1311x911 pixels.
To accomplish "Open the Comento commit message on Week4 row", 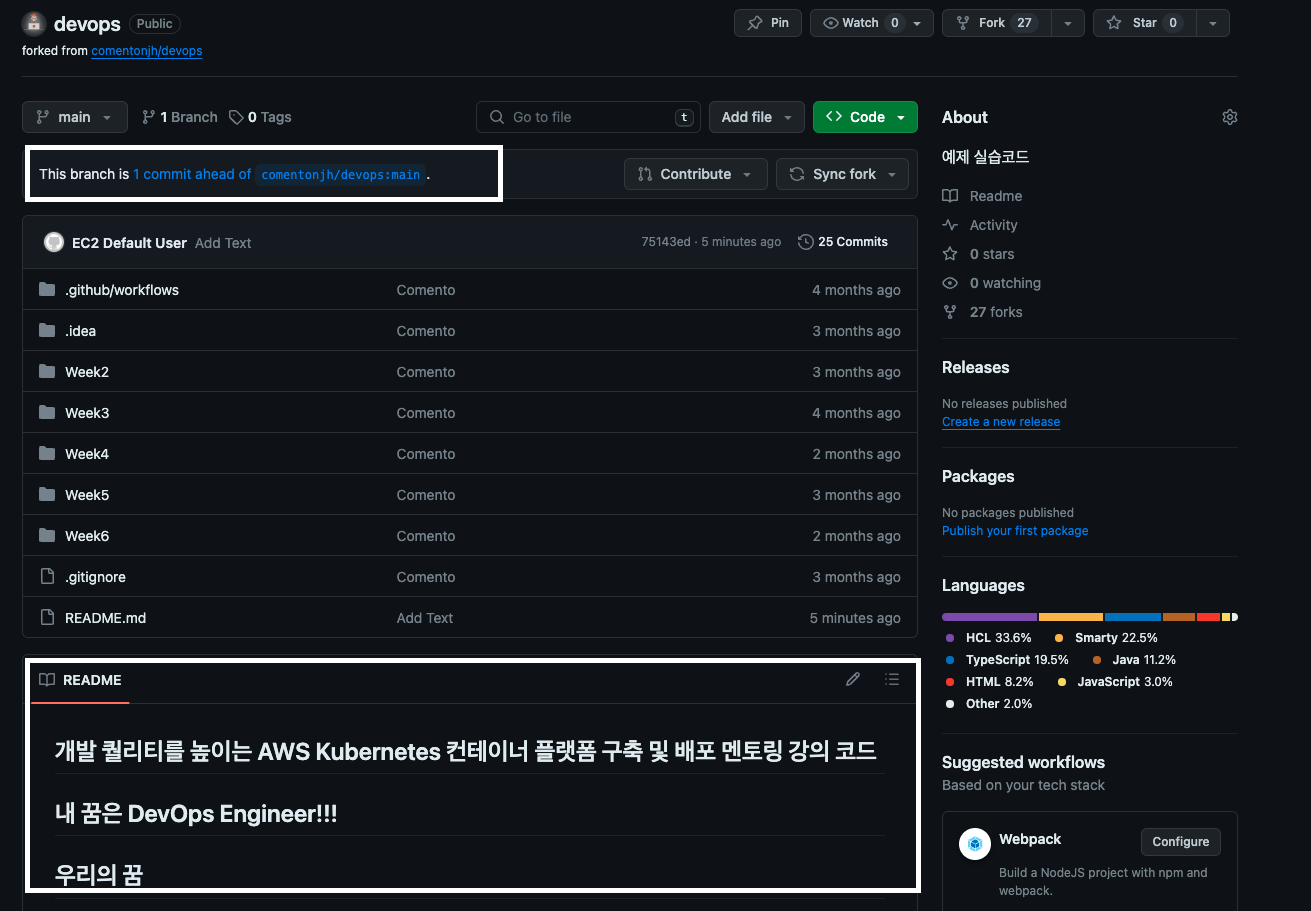I will pos(426,454).
